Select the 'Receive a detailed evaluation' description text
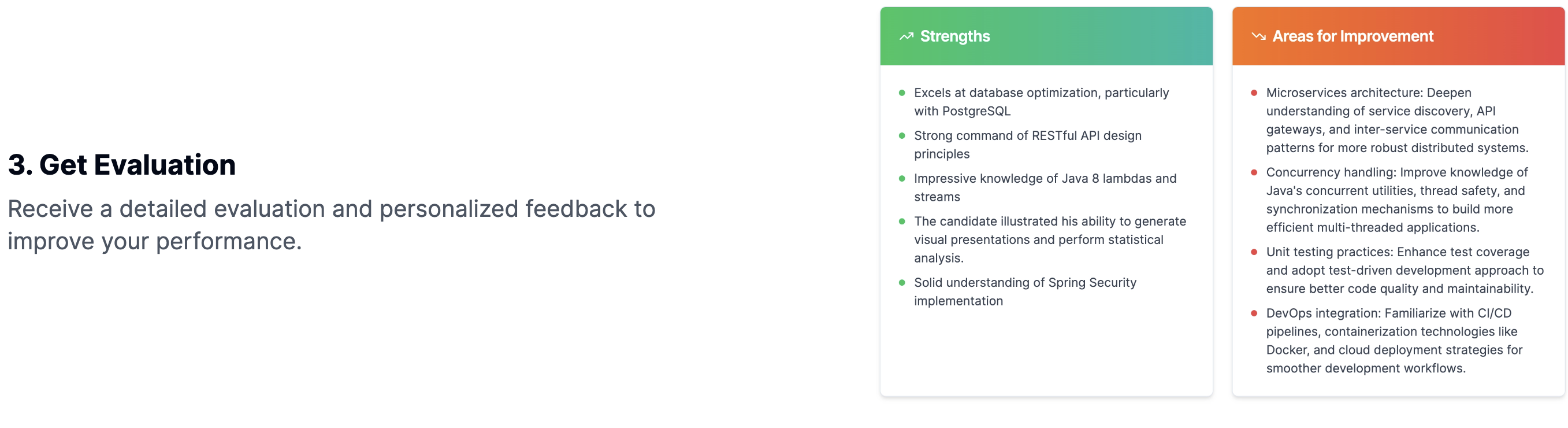 coord(331,225)
